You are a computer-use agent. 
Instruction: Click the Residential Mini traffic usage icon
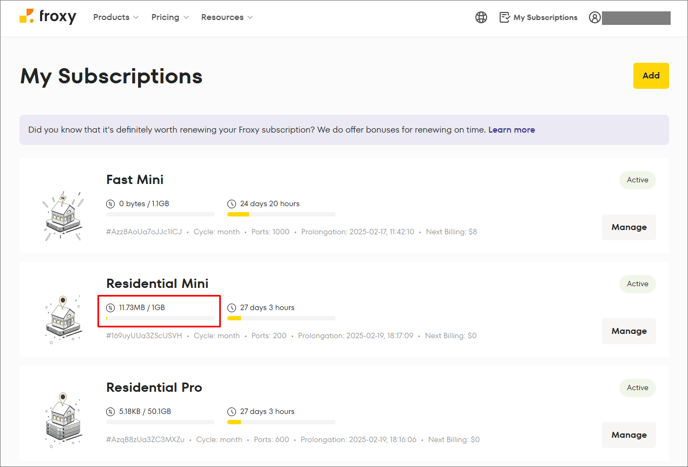click(110, 308)
